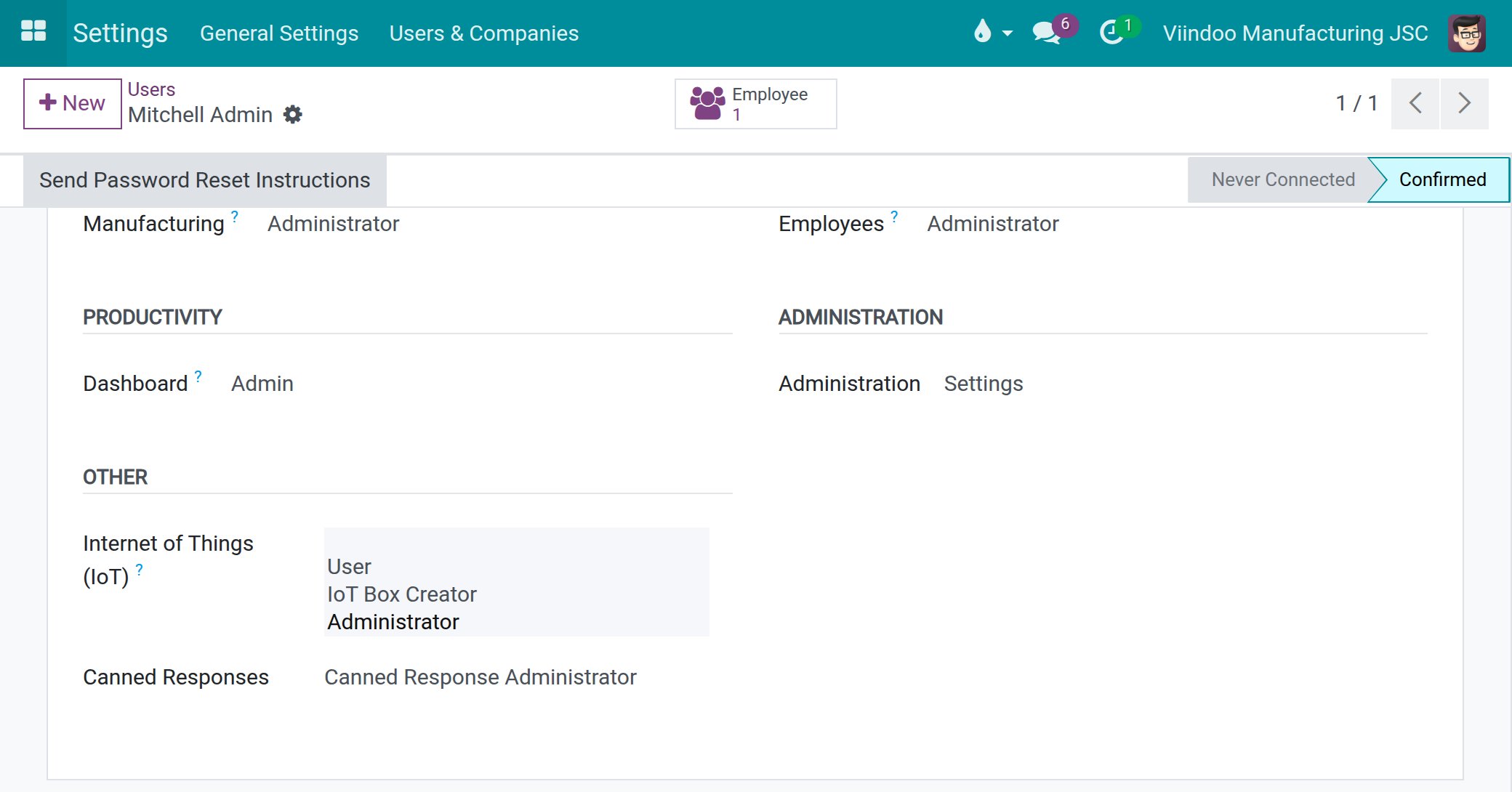Open the debug droplet tools icon
Image resolution: width=1512 pixels, height=792 pixels.
(x=982, y=31)
